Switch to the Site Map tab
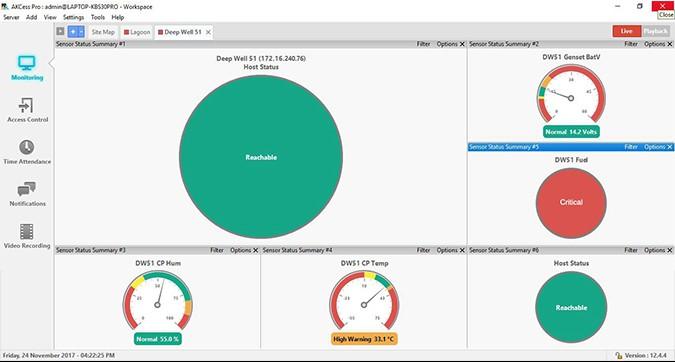The height and width of the screenshot is (362, 675). tap(103, 32)
